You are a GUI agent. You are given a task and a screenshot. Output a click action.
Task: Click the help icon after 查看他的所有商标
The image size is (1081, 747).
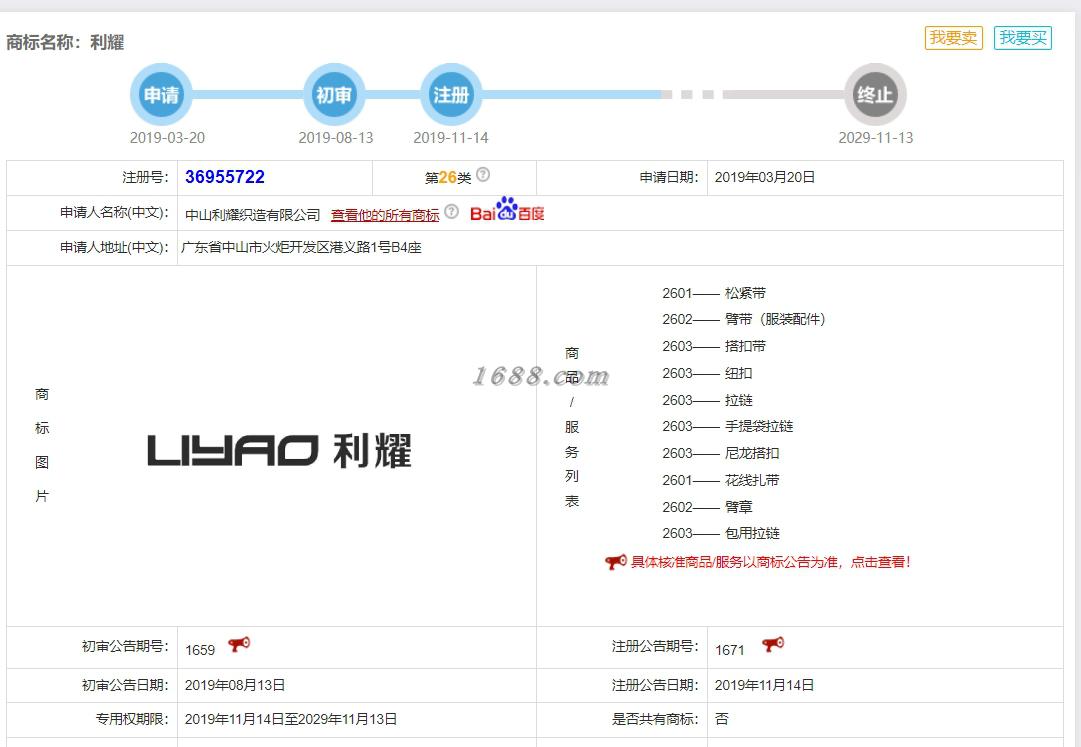coord(452,212)
